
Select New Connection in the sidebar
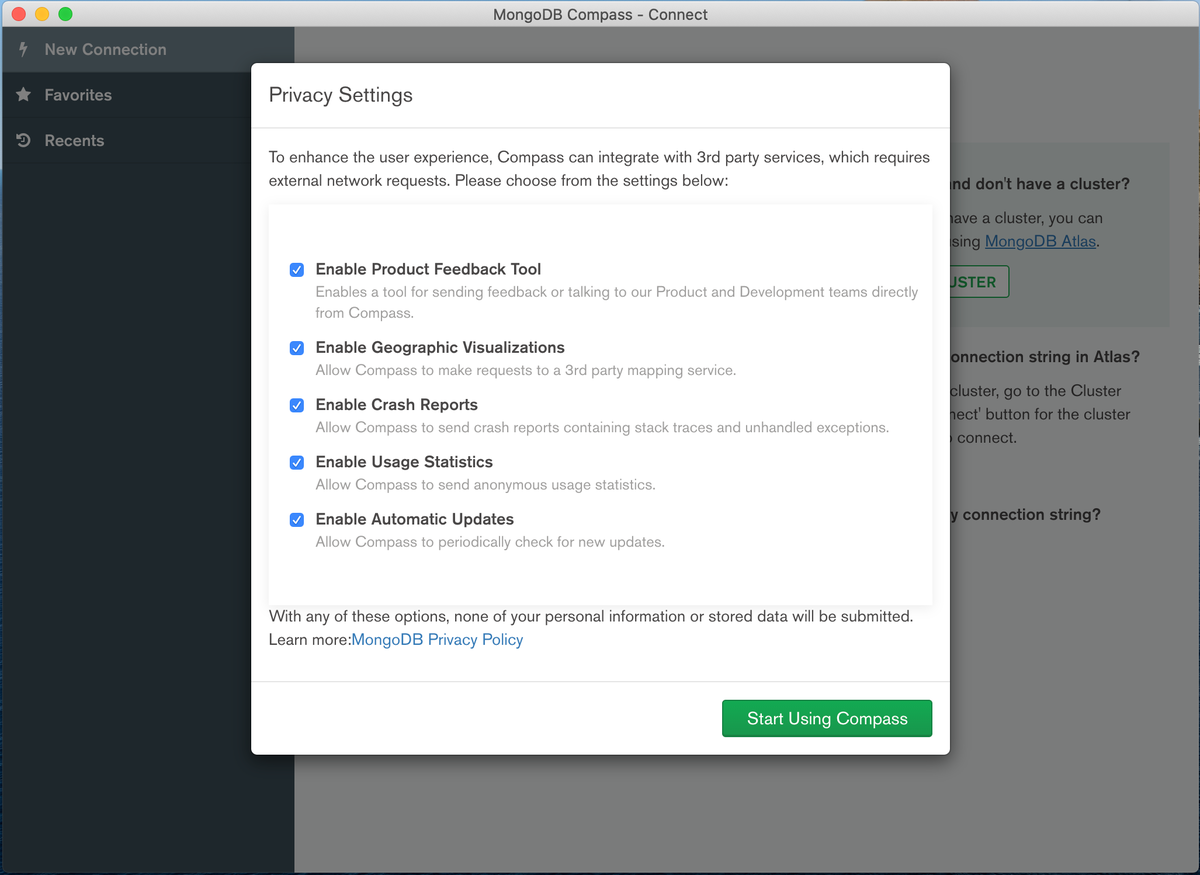[x=147, y=49]
